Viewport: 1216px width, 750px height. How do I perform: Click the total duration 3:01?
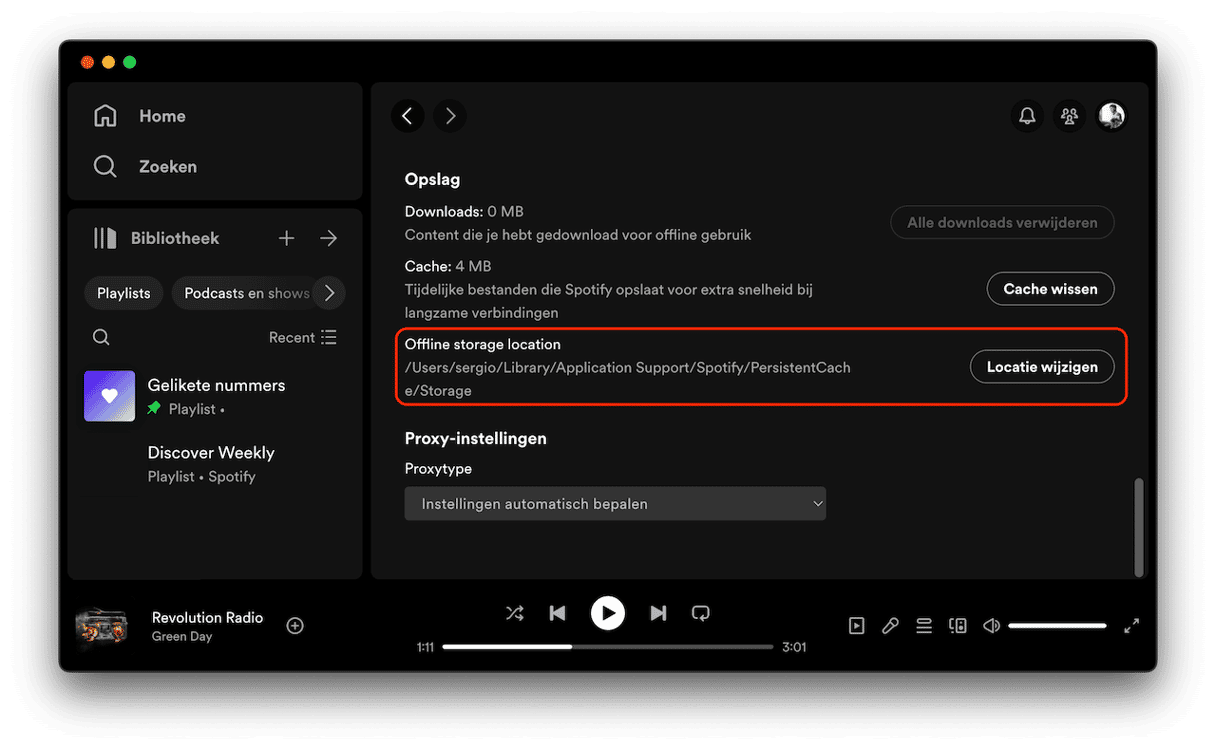click(x=794, y=647)
